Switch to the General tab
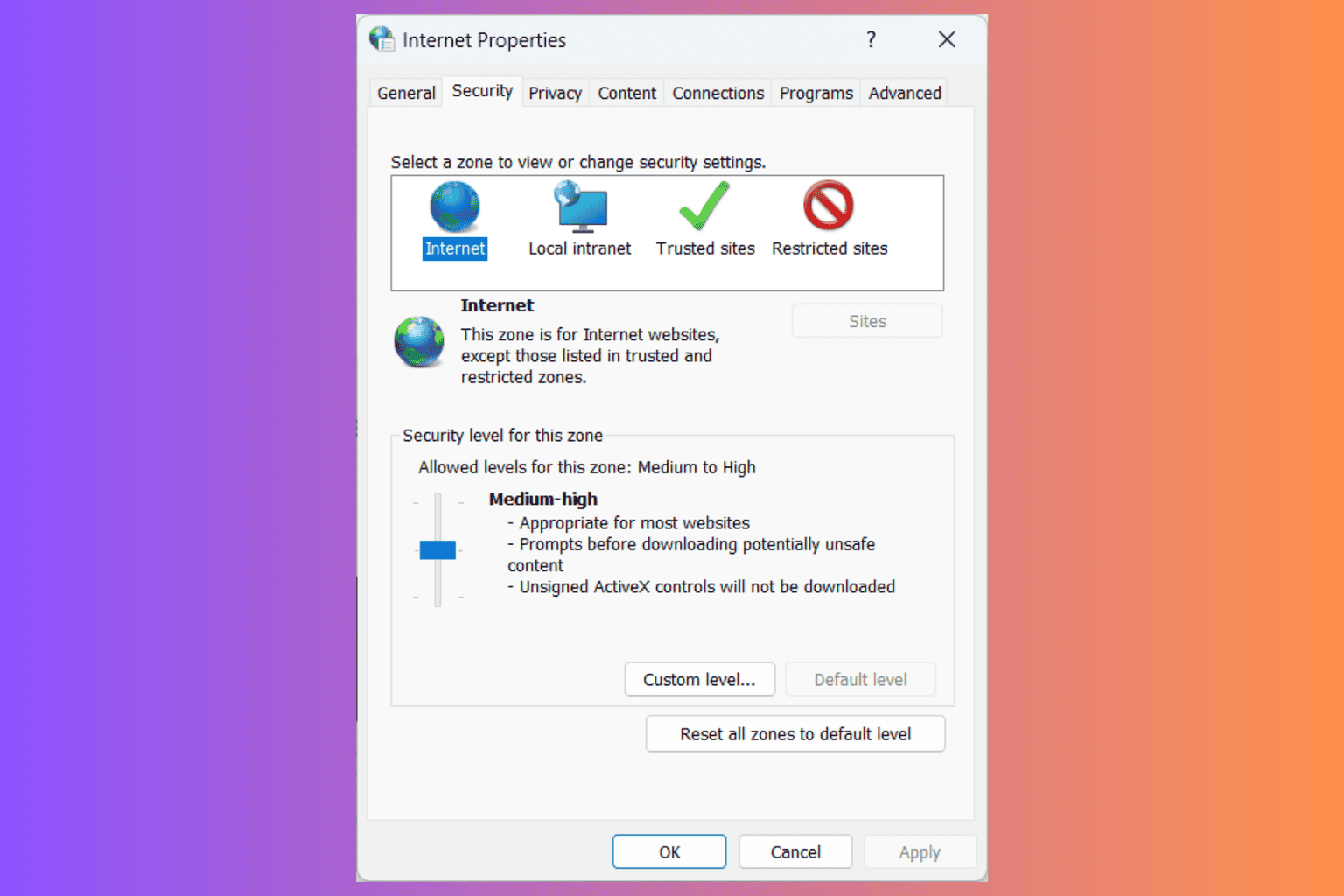The height and width of the screenshot is (896, 1344). pyautogui.click(x=406, y=93)
